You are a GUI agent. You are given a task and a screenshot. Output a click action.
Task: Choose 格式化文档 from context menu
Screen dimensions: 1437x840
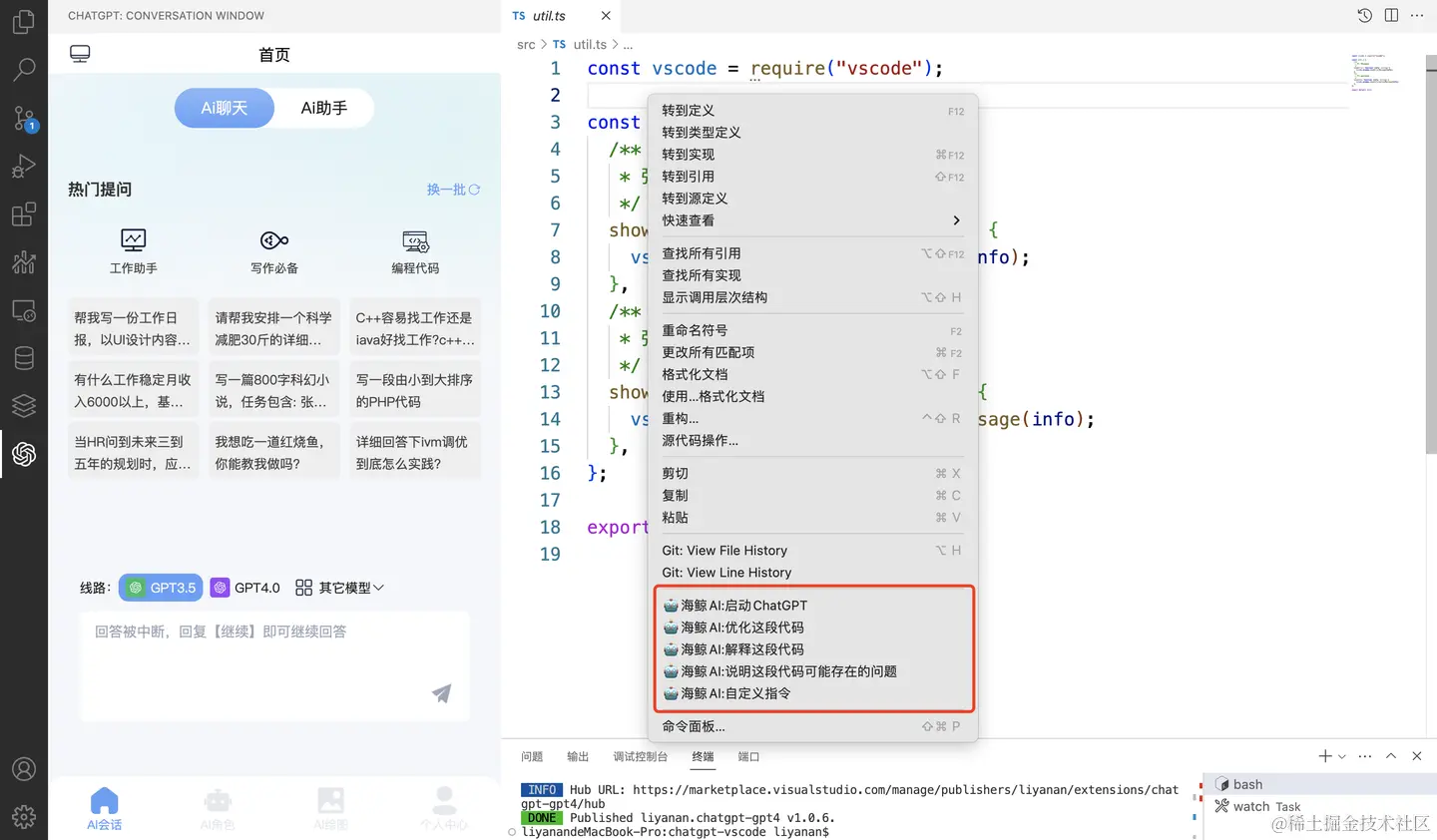pos(812,374)
